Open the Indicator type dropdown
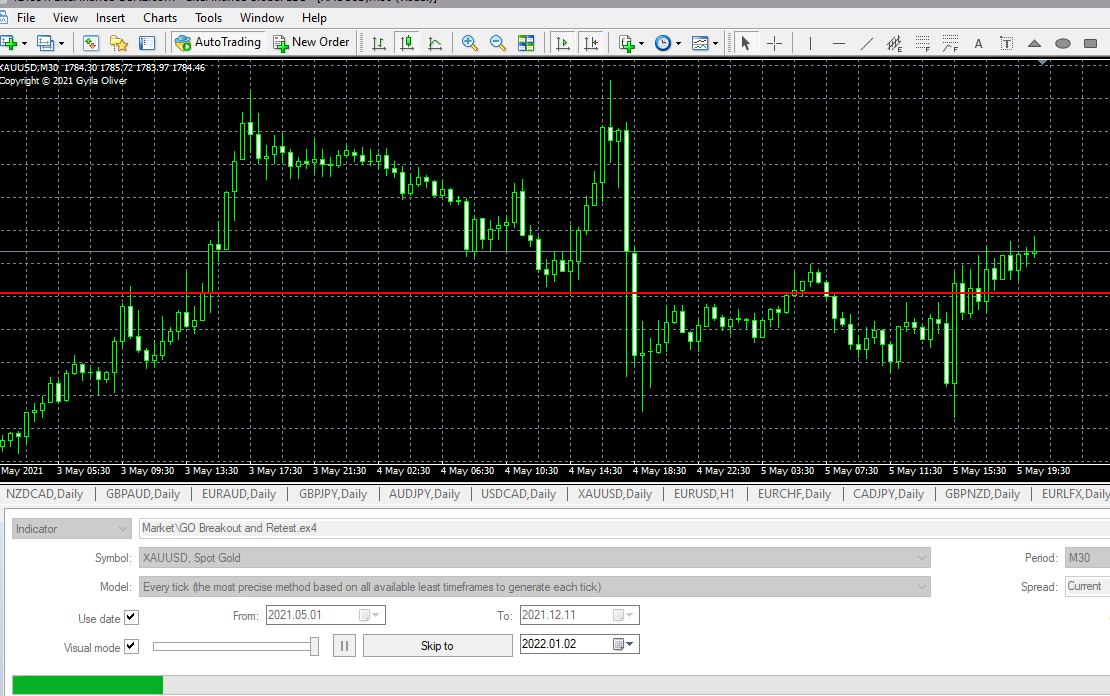 click(x=71, y=528)
